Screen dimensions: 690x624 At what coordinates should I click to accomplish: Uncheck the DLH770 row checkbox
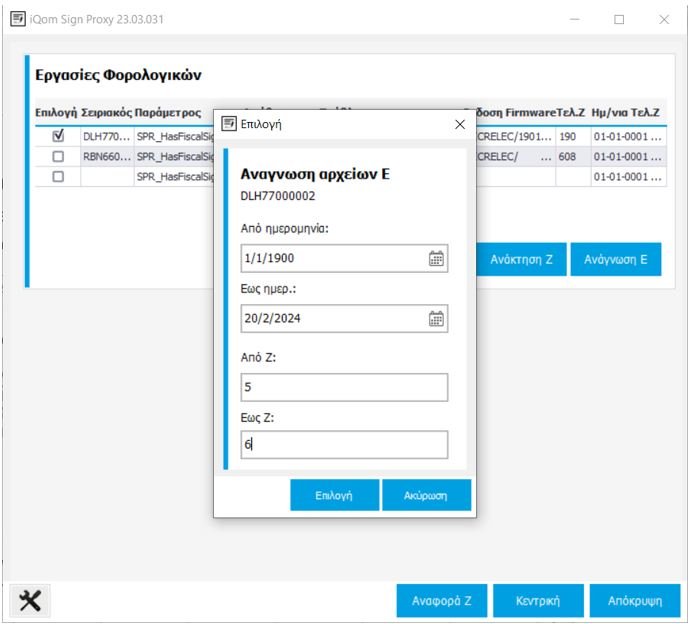click(58, 136)
